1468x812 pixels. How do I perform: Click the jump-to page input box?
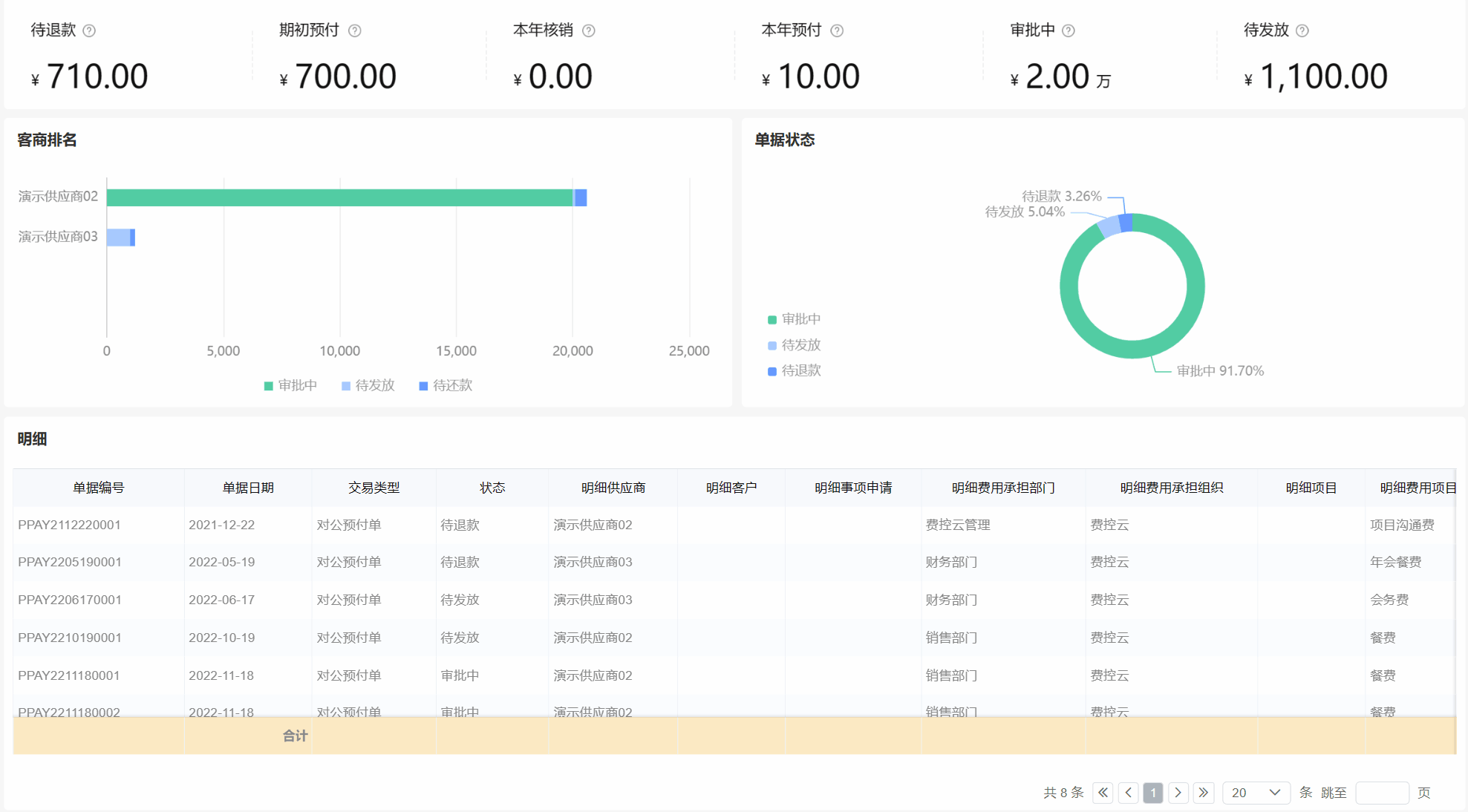coord(1382,793)
